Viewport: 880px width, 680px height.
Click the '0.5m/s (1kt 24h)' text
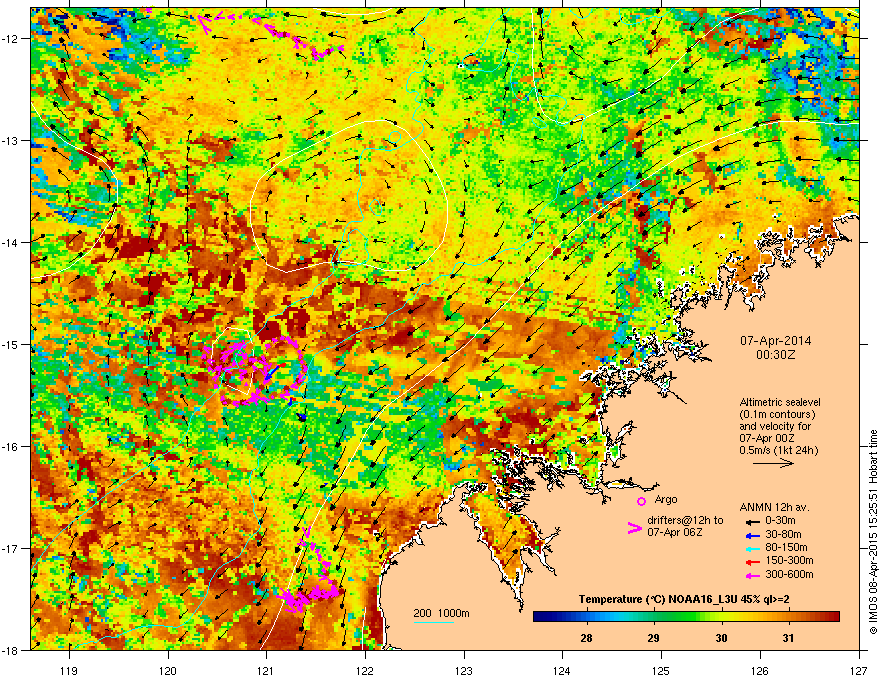coord(778,450)
